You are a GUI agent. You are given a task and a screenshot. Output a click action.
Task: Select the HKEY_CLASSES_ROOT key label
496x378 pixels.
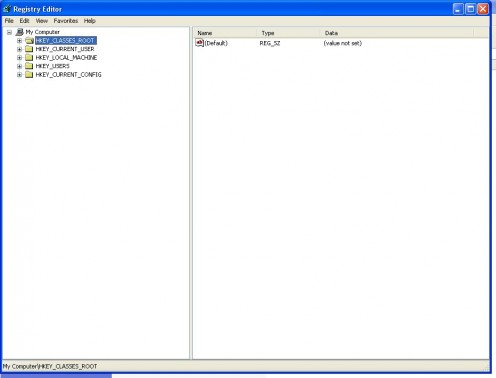(x=66, y=41)
